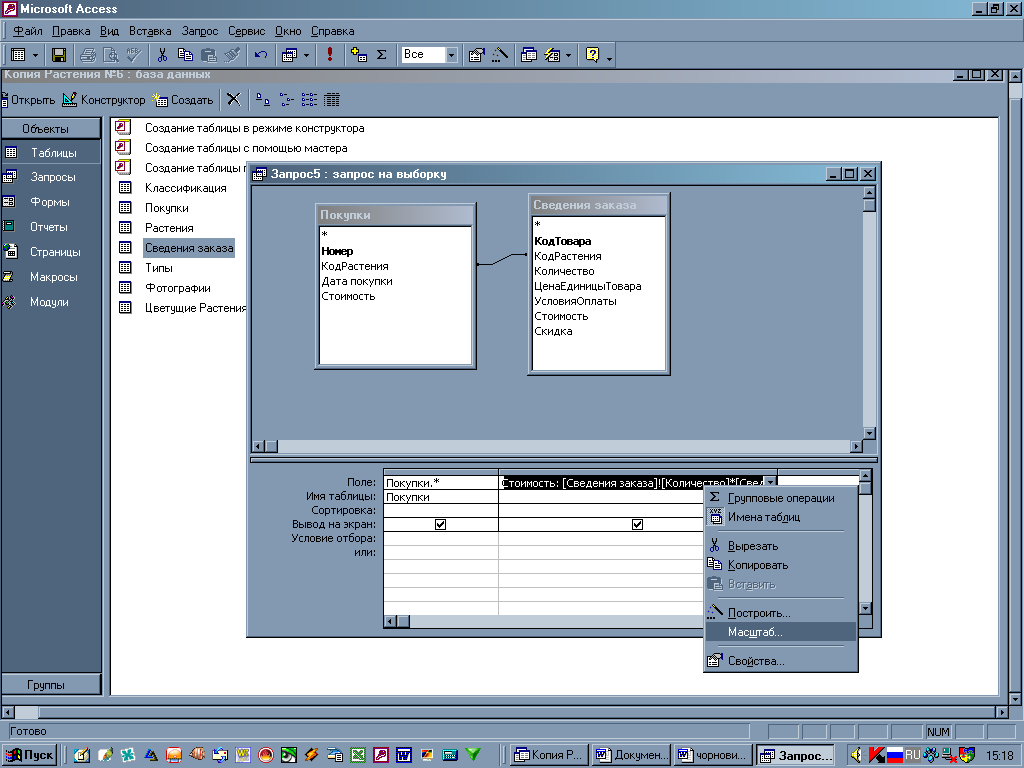The image size is (1024, 768).
Task: Open the New Object dropdown arrow
Action: (569, 56)
